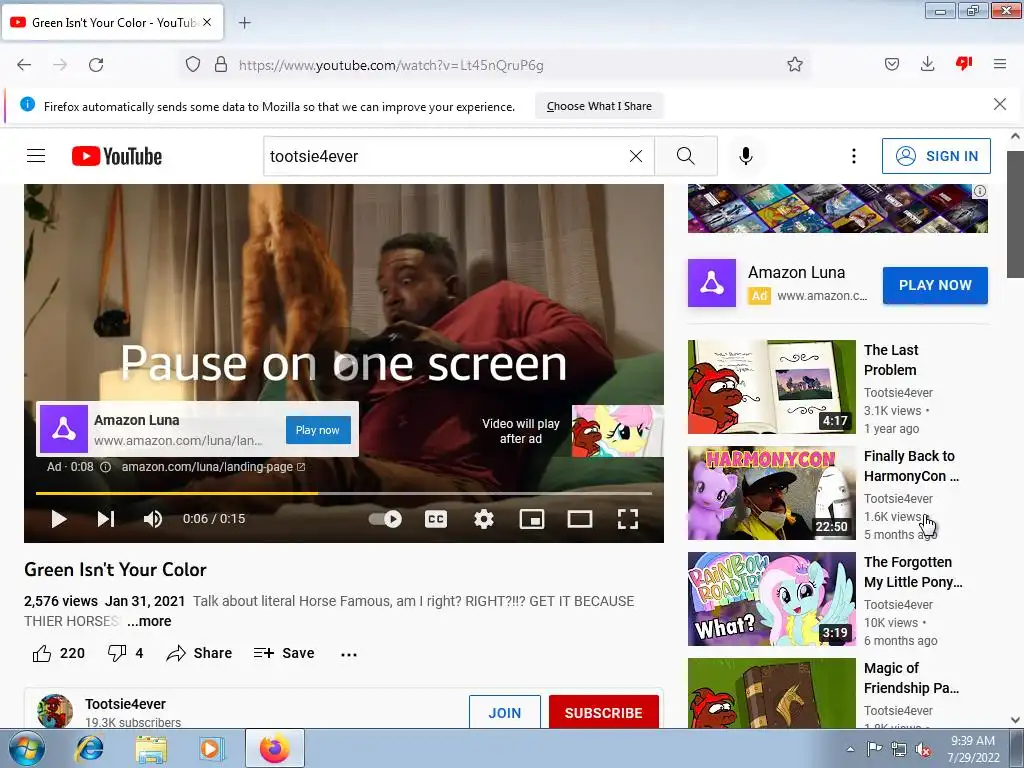1024x768 pixels.
Task: Open the red extension toolbar icon
Action: point(964,63)
